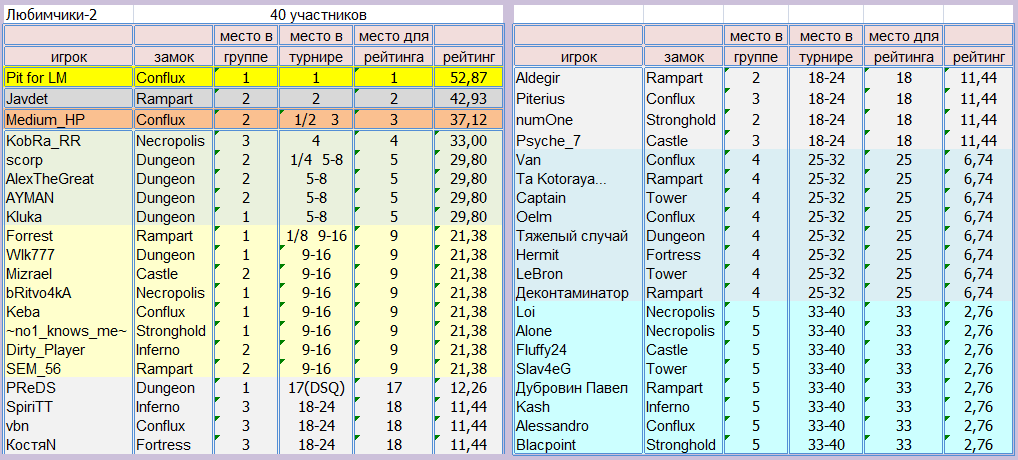Image resolution: width=1018 pixels, height=460 pixels.
Task: Select the 'Любимчики-2' title cell
Action: pos(68,14)
